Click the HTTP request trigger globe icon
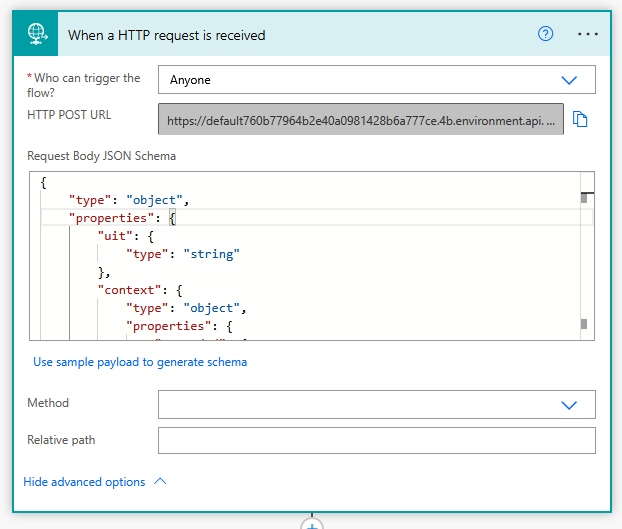This screenshot has height=529, width=622. point(36,34)
